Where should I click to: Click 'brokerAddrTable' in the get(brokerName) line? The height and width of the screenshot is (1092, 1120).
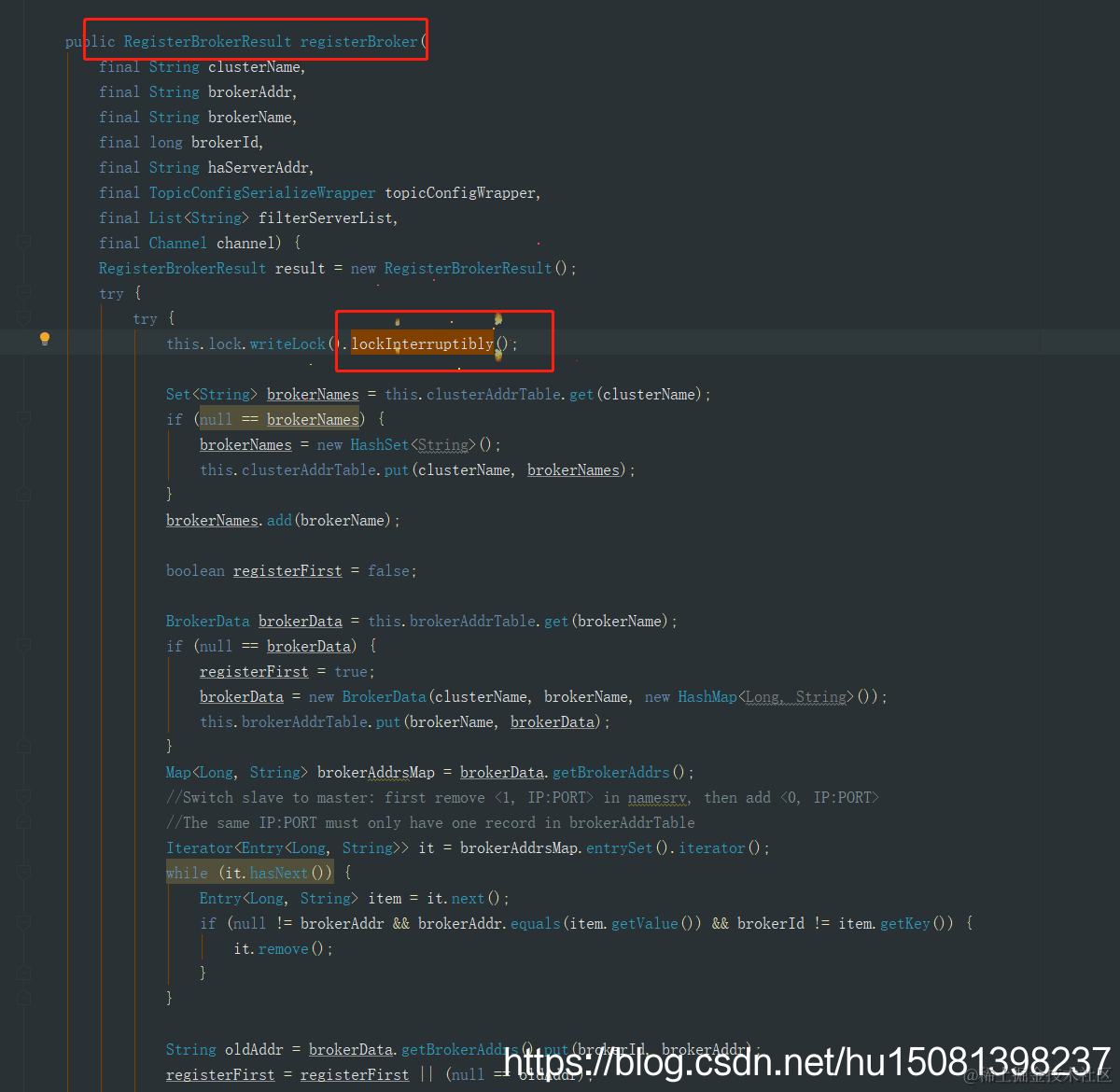[472, 621]
